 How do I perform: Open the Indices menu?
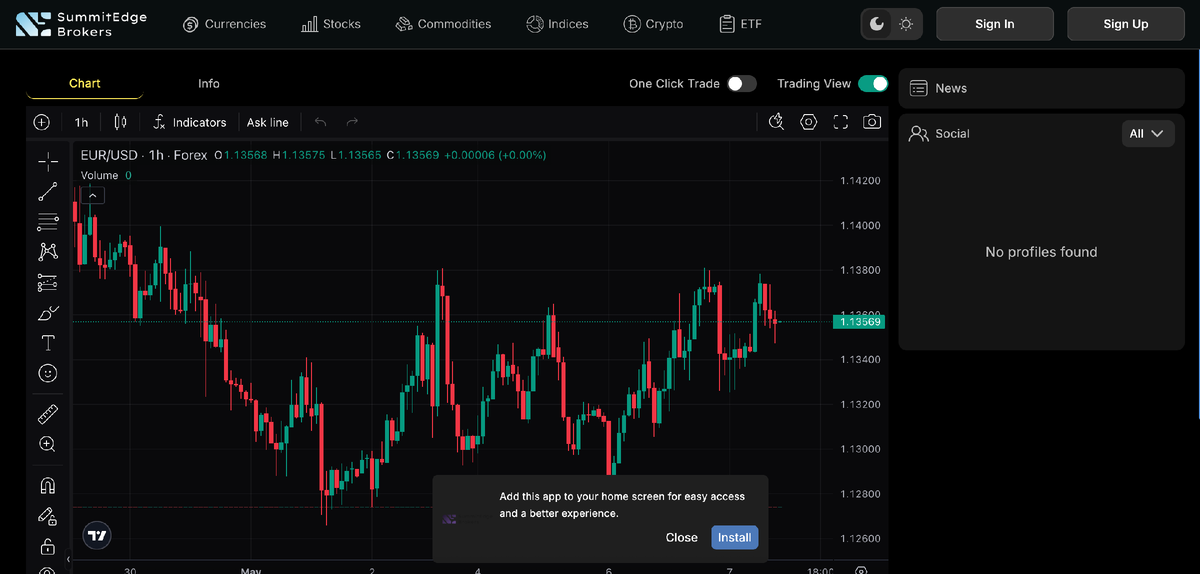(x=558, y=24)
